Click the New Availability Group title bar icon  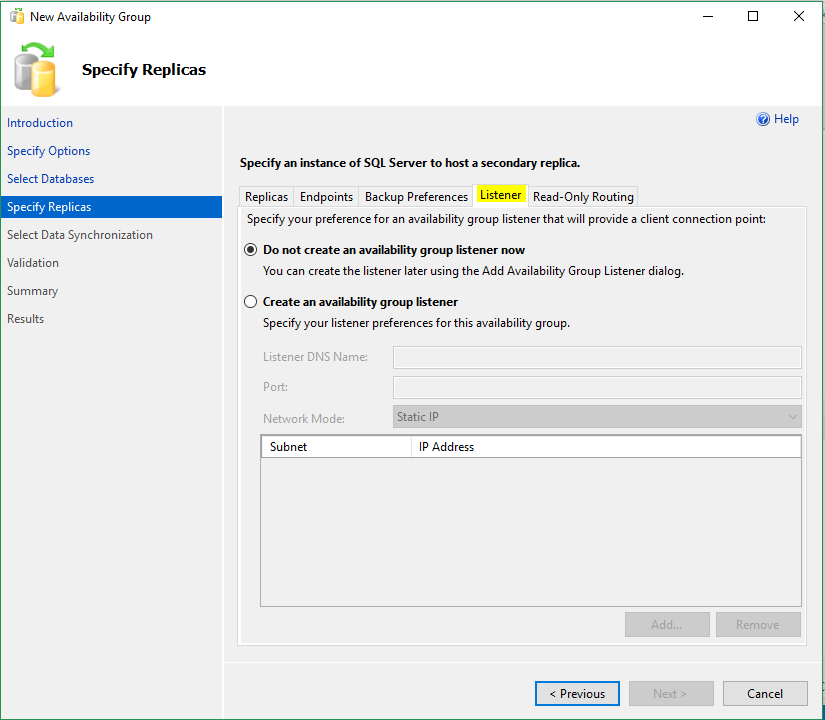click(x=17, y=16)
